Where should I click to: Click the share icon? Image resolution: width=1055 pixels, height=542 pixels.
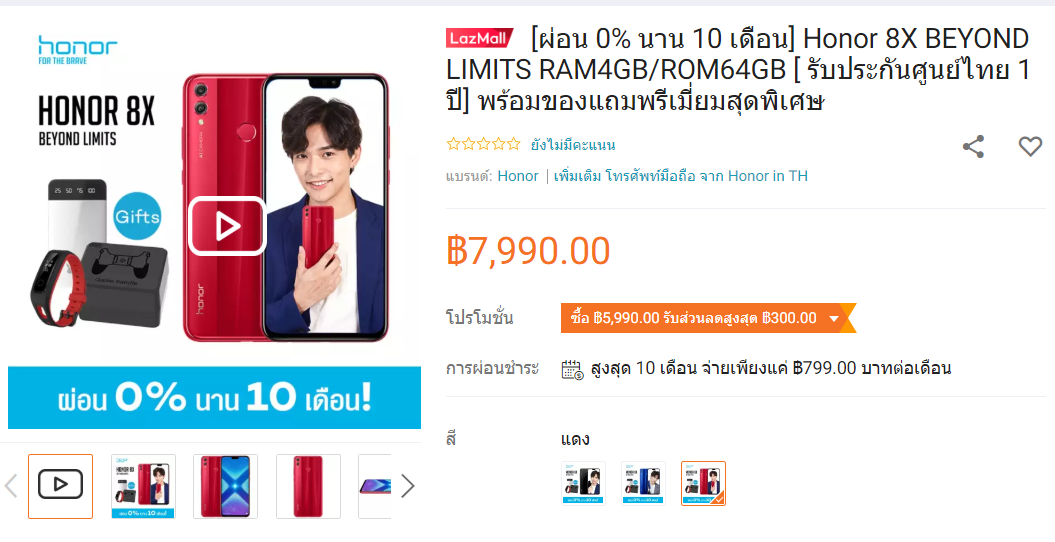(973, 147)
